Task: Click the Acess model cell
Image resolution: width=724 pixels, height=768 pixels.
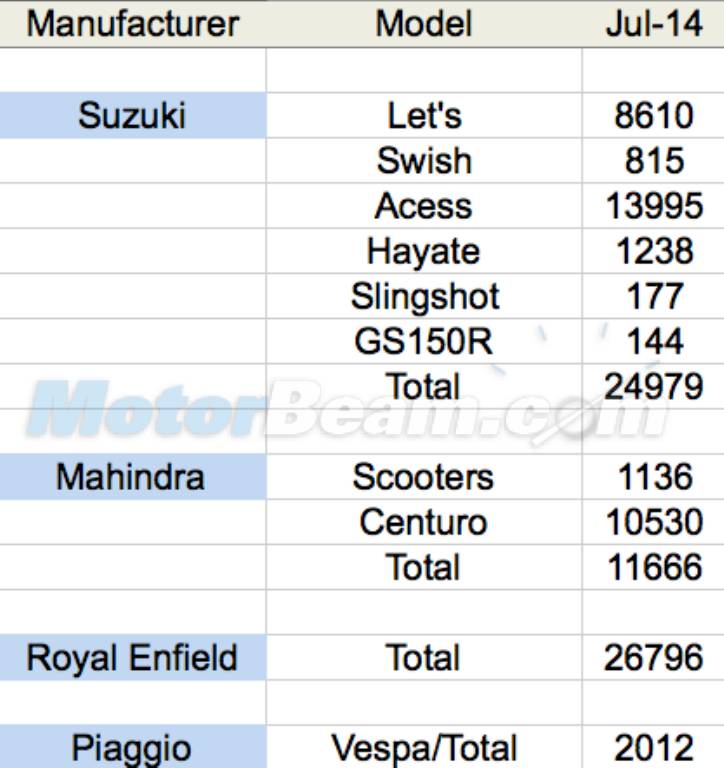Action: 424,206
